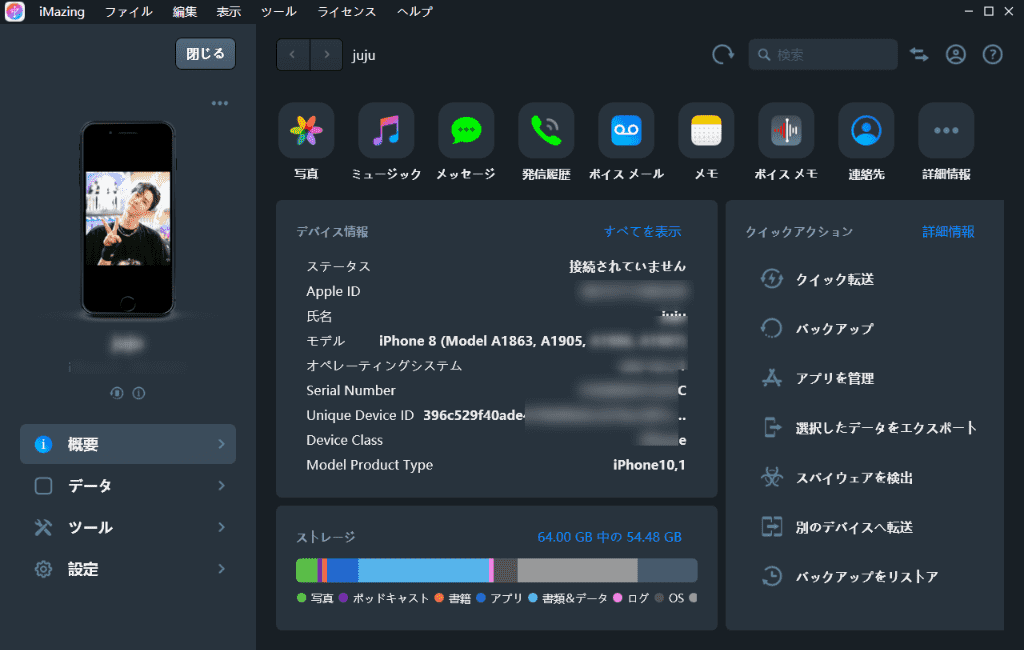This screenshot has height=650, width=1024.
Task: Click the 閉じる close button
Action: click(x=205, y=54)
